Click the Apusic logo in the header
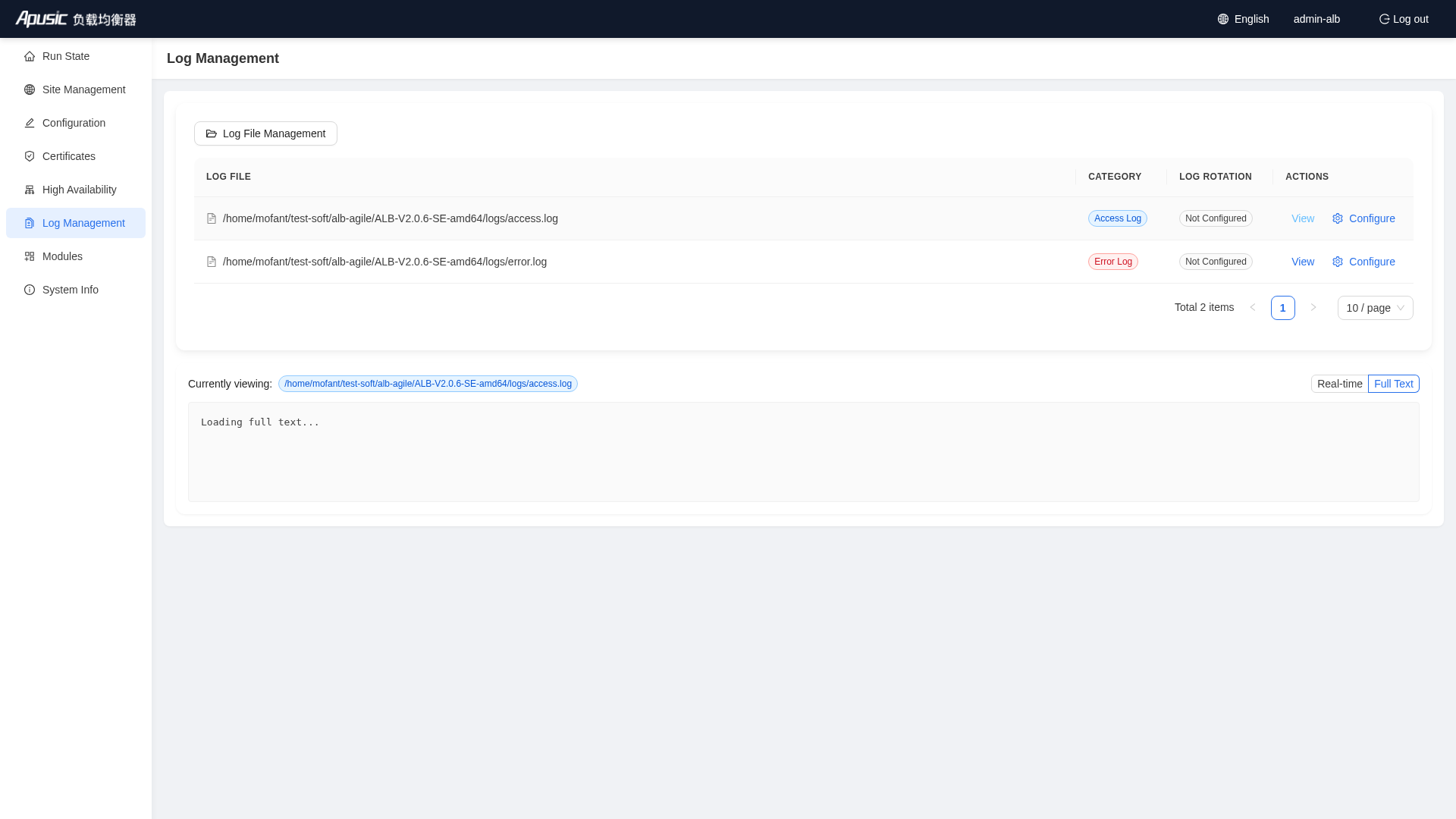Viewport: 1456px width, 819px height. 76,19
